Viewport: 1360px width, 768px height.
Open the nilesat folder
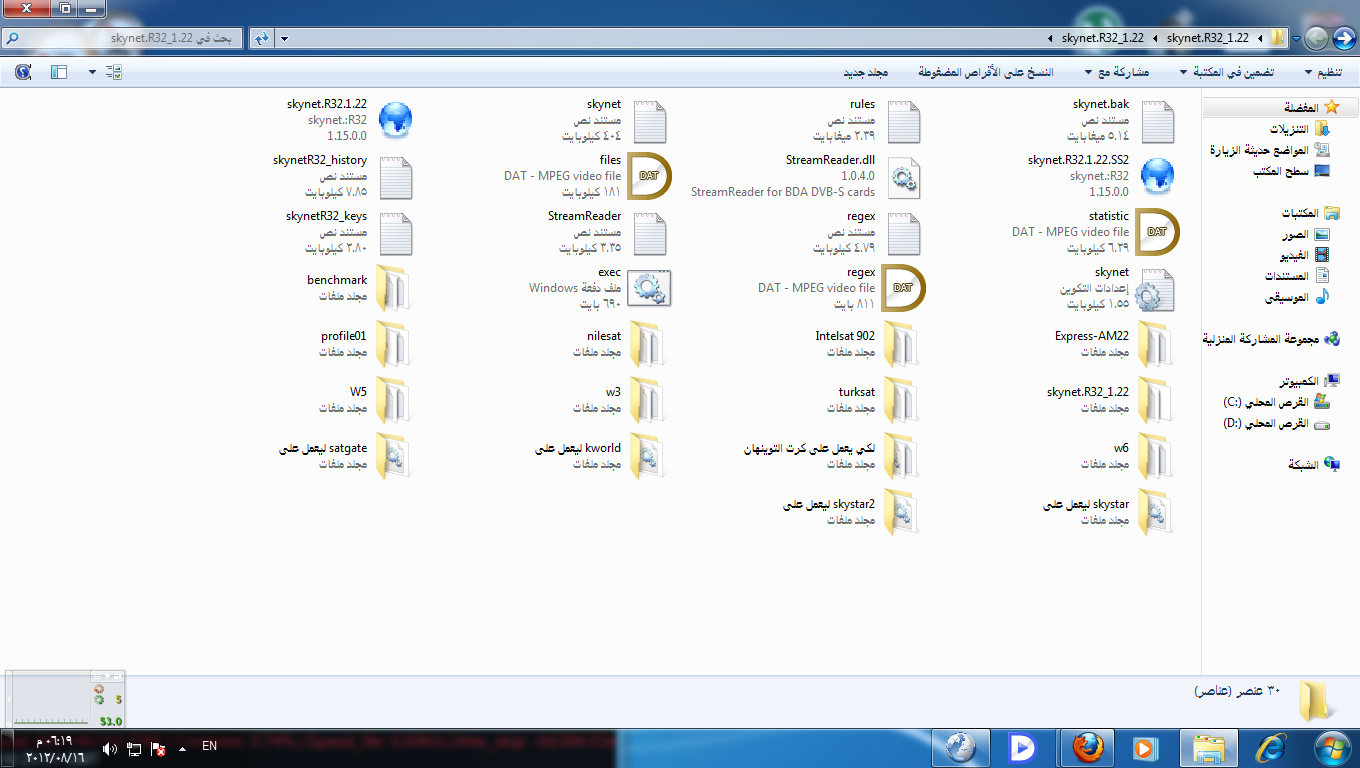coord(619,344)
